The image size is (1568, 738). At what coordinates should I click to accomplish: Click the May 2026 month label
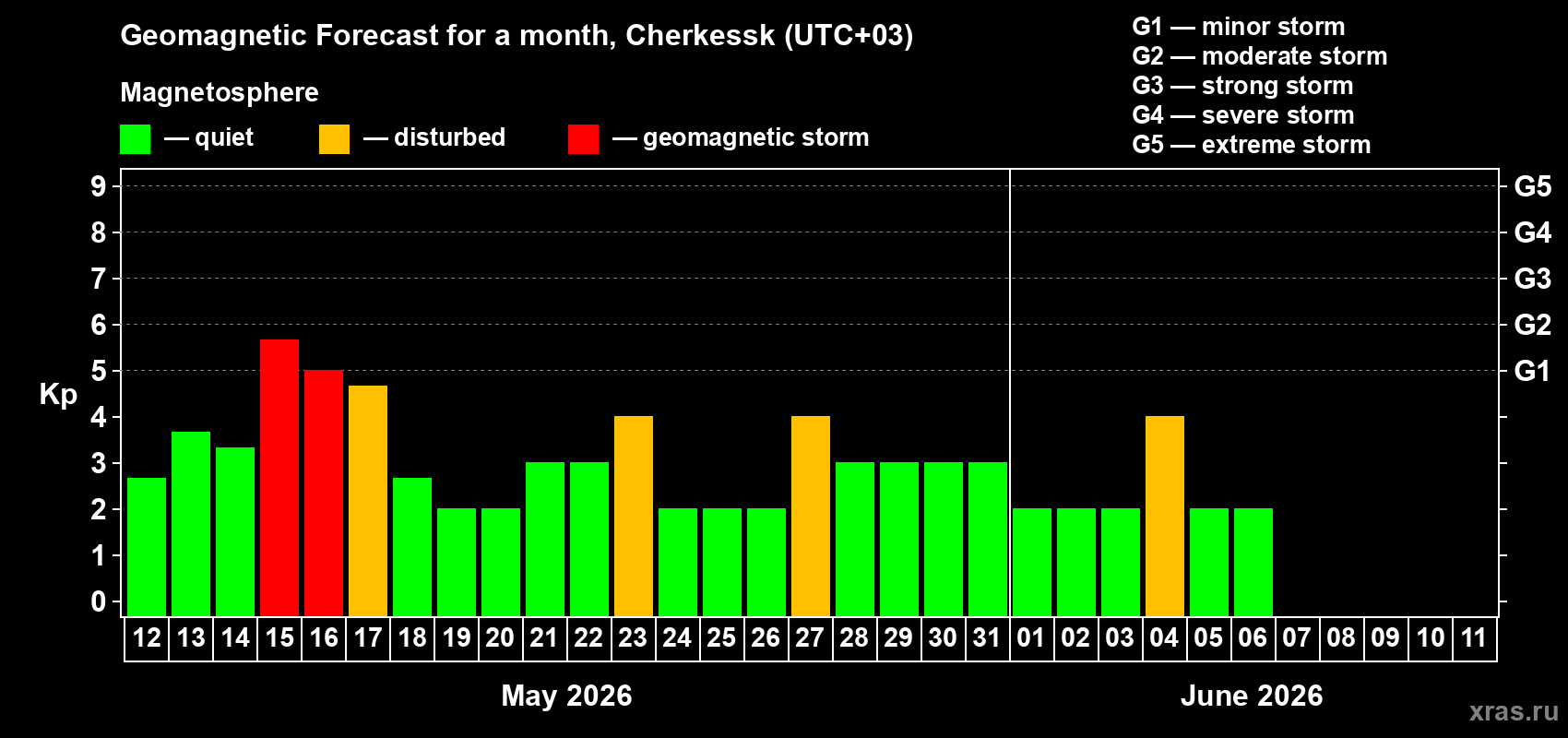pos(566,696)
